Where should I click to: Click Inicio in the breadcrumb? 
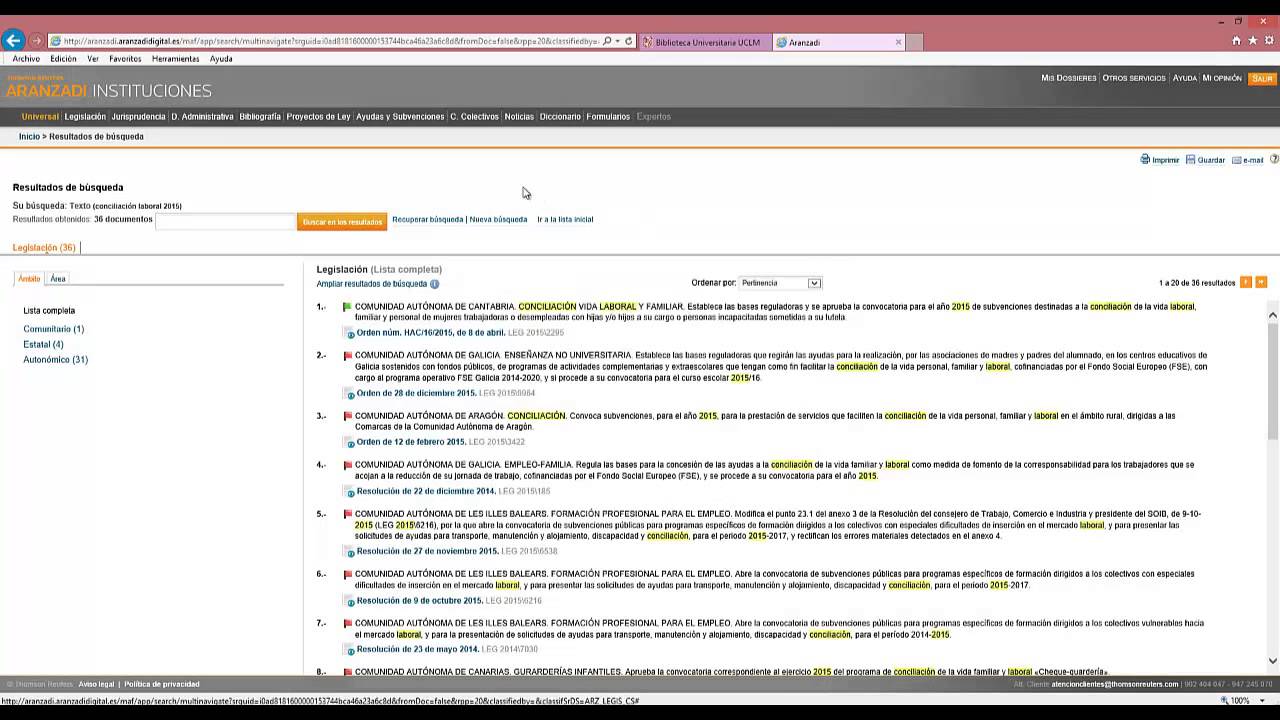click(x=29, y=137)
